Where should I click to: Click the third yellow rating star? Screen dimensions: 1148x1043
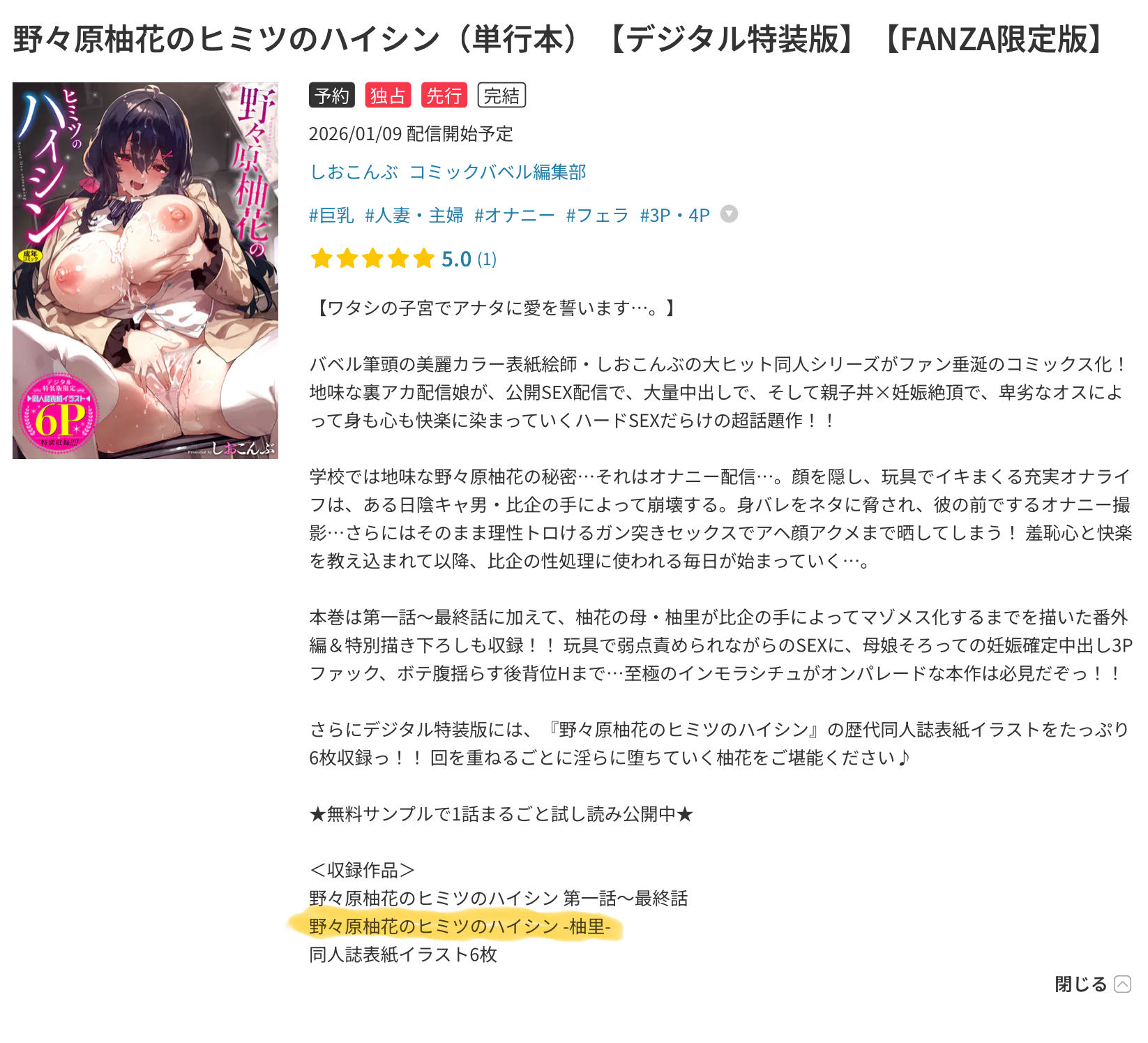click(372, 259)
